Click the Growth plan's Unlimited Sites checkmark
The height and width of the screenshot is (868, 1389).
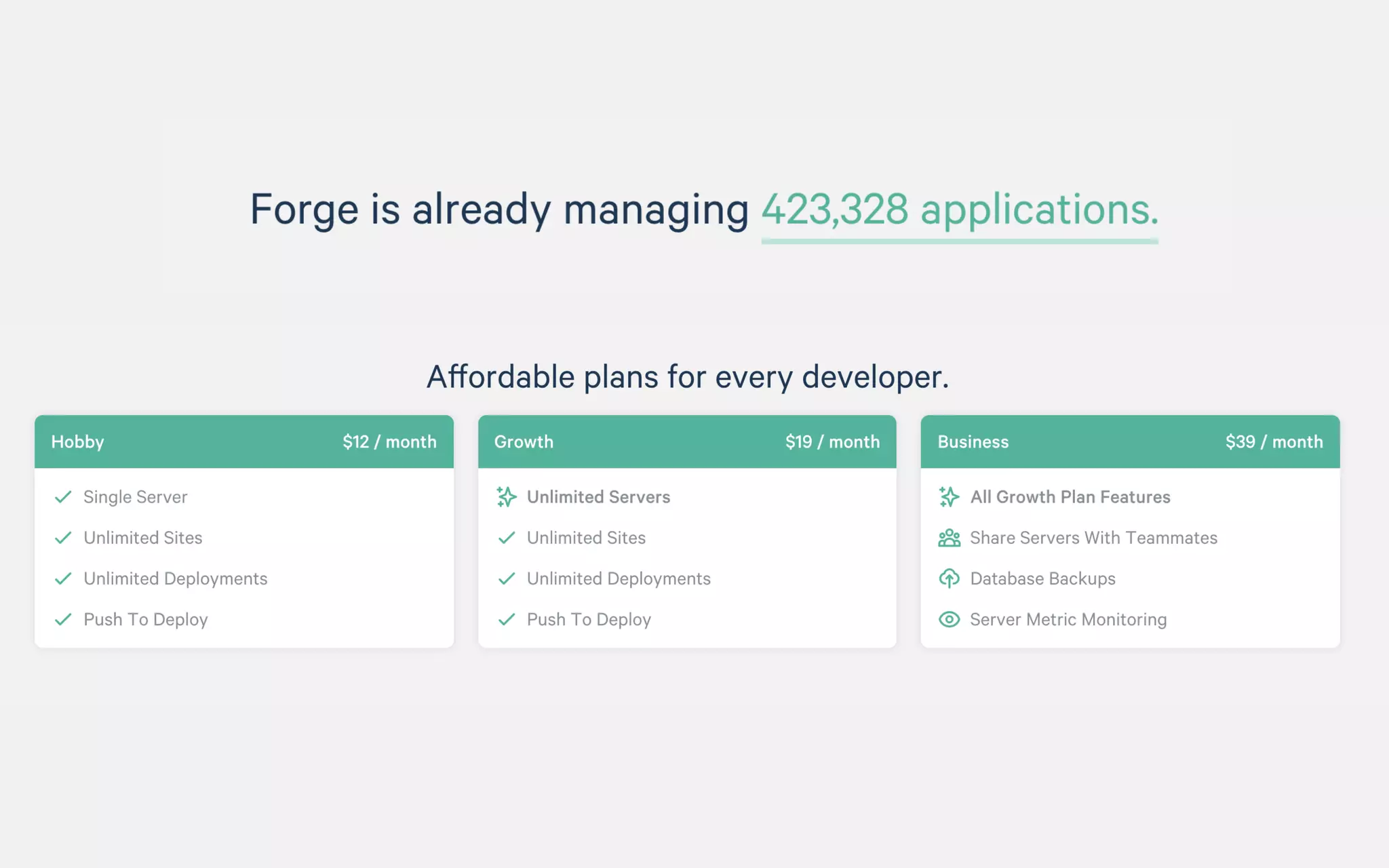(506, 538)
